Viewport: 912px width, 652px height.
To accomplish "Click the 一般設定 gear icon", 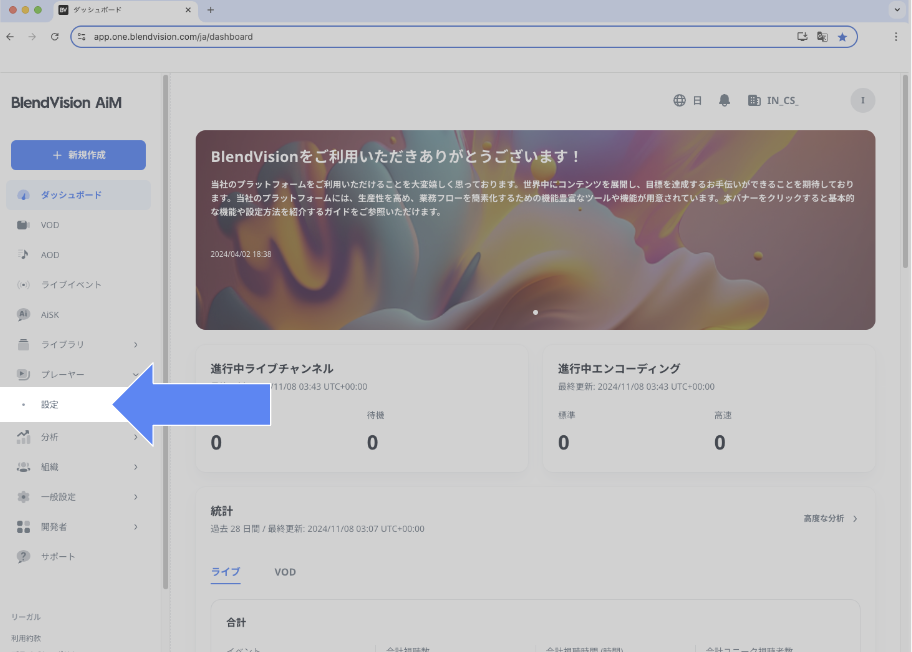I will click(23, 497).
